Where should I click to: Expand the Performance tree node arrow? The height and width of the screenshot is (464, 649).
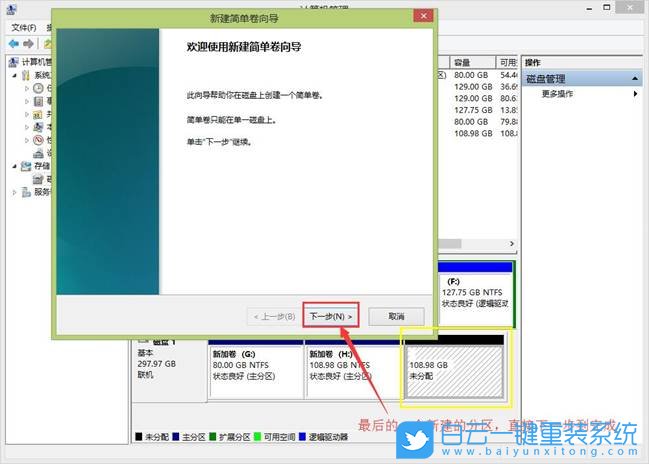coord(26,140)
